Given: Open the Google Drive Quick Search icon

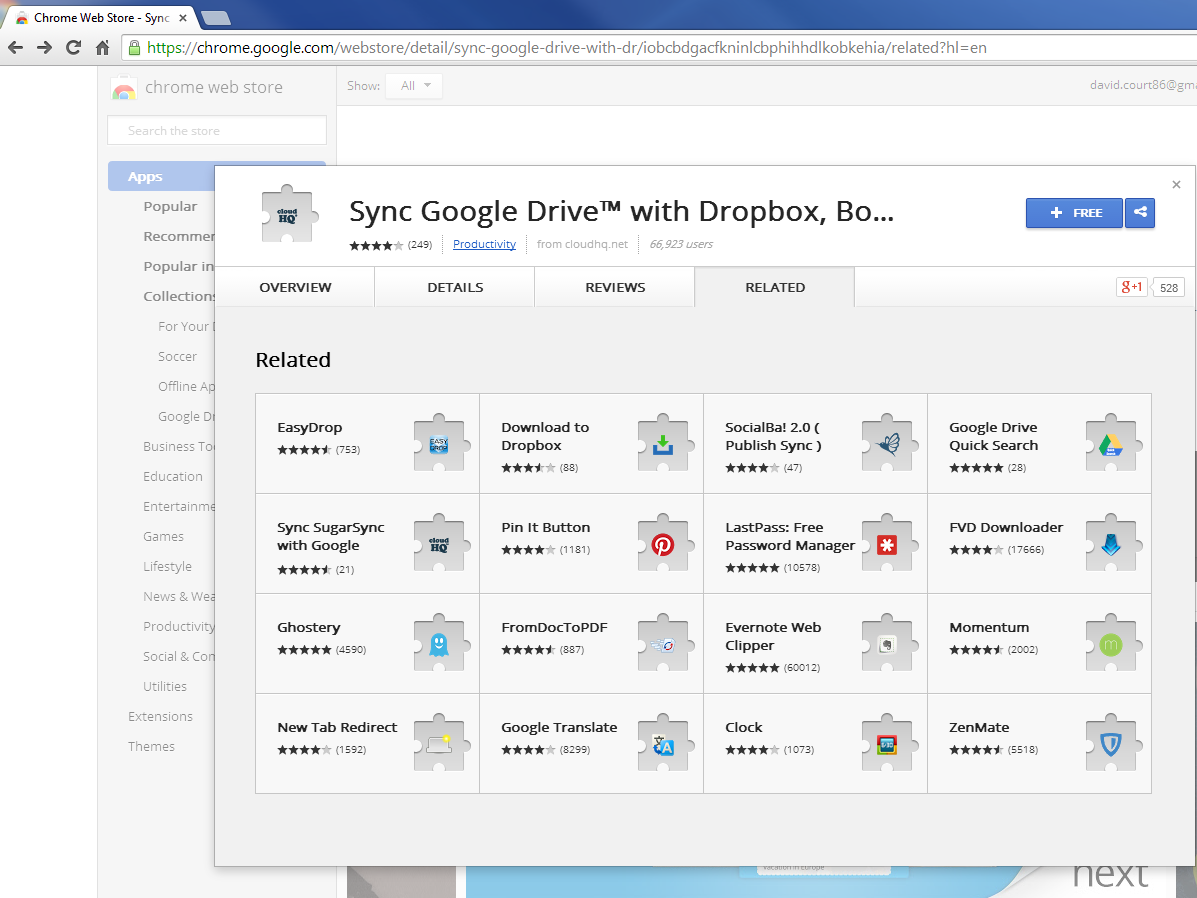Looking at the screenshot, I should (x=1111, y=444).
